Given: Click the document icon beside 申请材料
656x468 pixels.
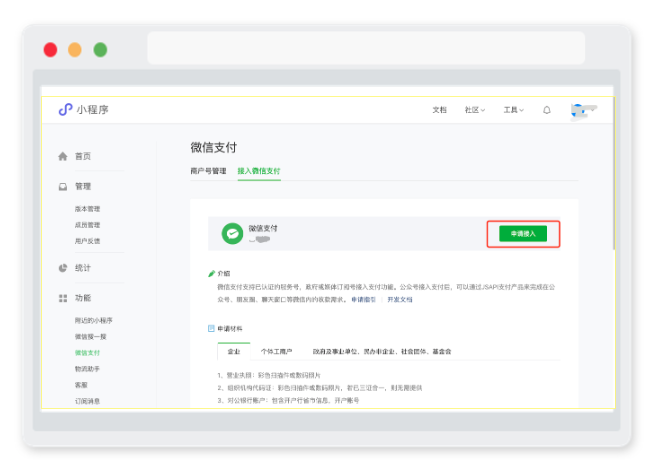Looking at the screenshot, I should [211, 328].
